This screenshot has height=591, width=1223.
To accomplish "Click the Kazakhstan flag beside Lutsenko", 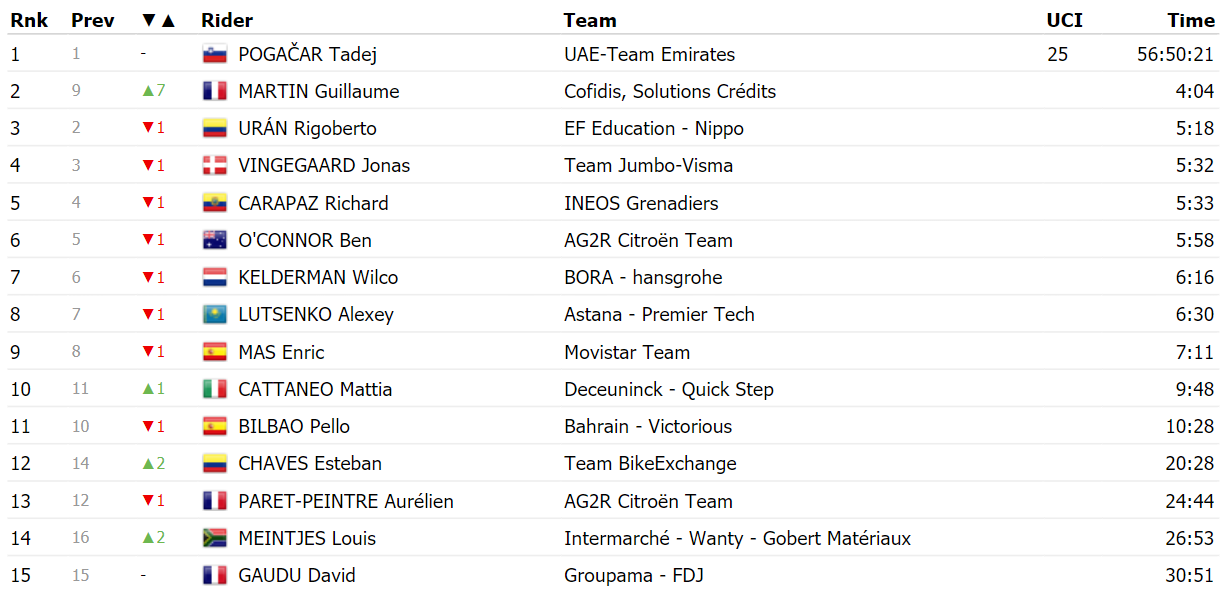I will [x=215, y=315].
